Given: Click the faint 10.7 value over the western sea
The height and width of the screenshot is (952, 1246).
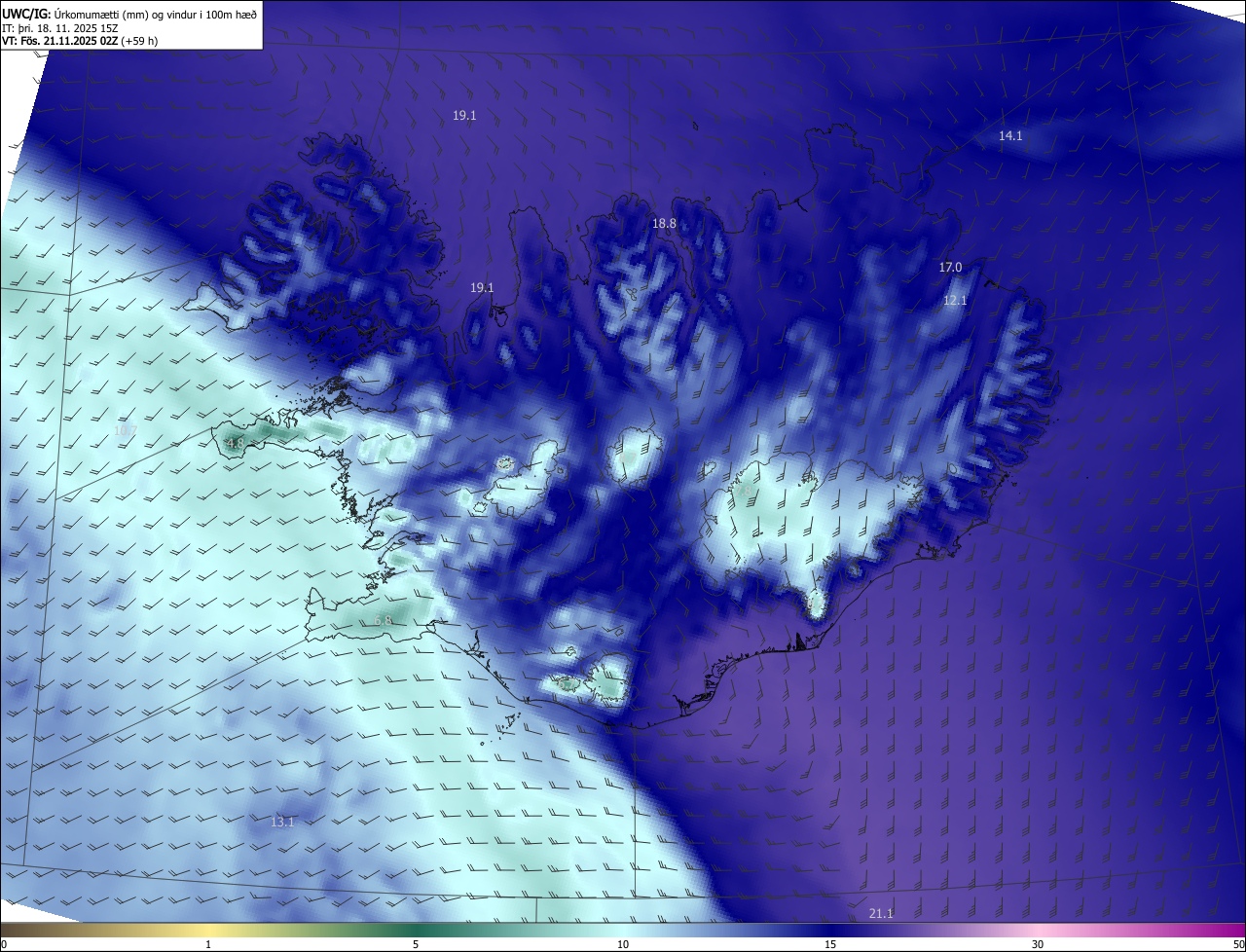Looking at the screenshot, I should coord(126,430).
